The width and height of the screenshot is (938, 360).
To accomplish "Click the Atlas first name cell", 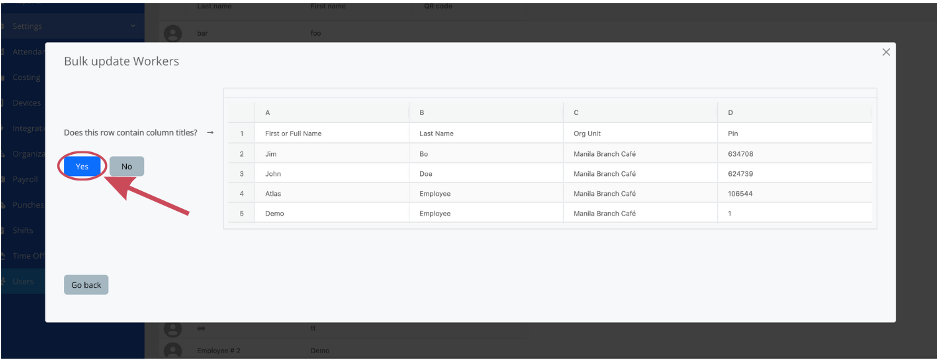I will point(332,194).
